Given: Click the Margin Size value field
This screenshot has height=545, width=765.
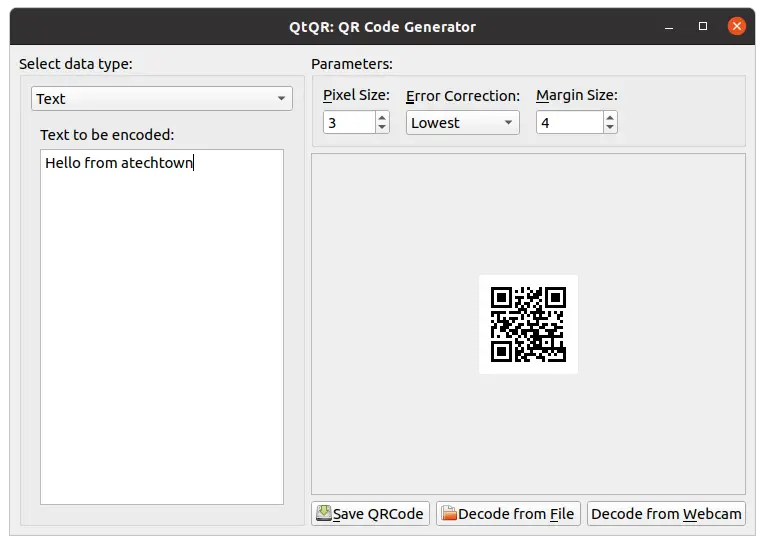Looking at the screenshot, I should [x=569, y=122].
